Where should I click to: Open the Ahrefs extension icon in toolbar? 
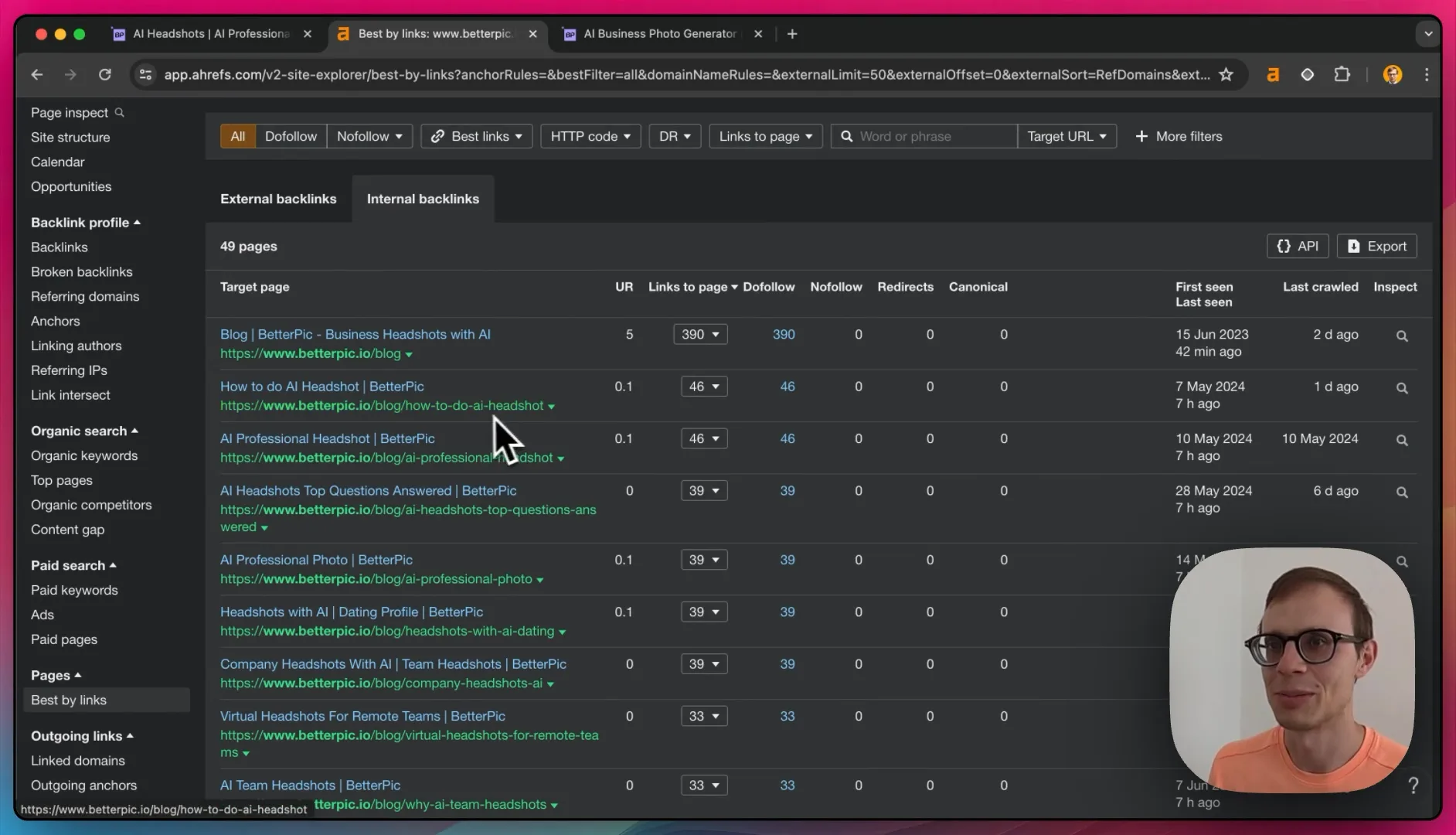point(1273,75)
